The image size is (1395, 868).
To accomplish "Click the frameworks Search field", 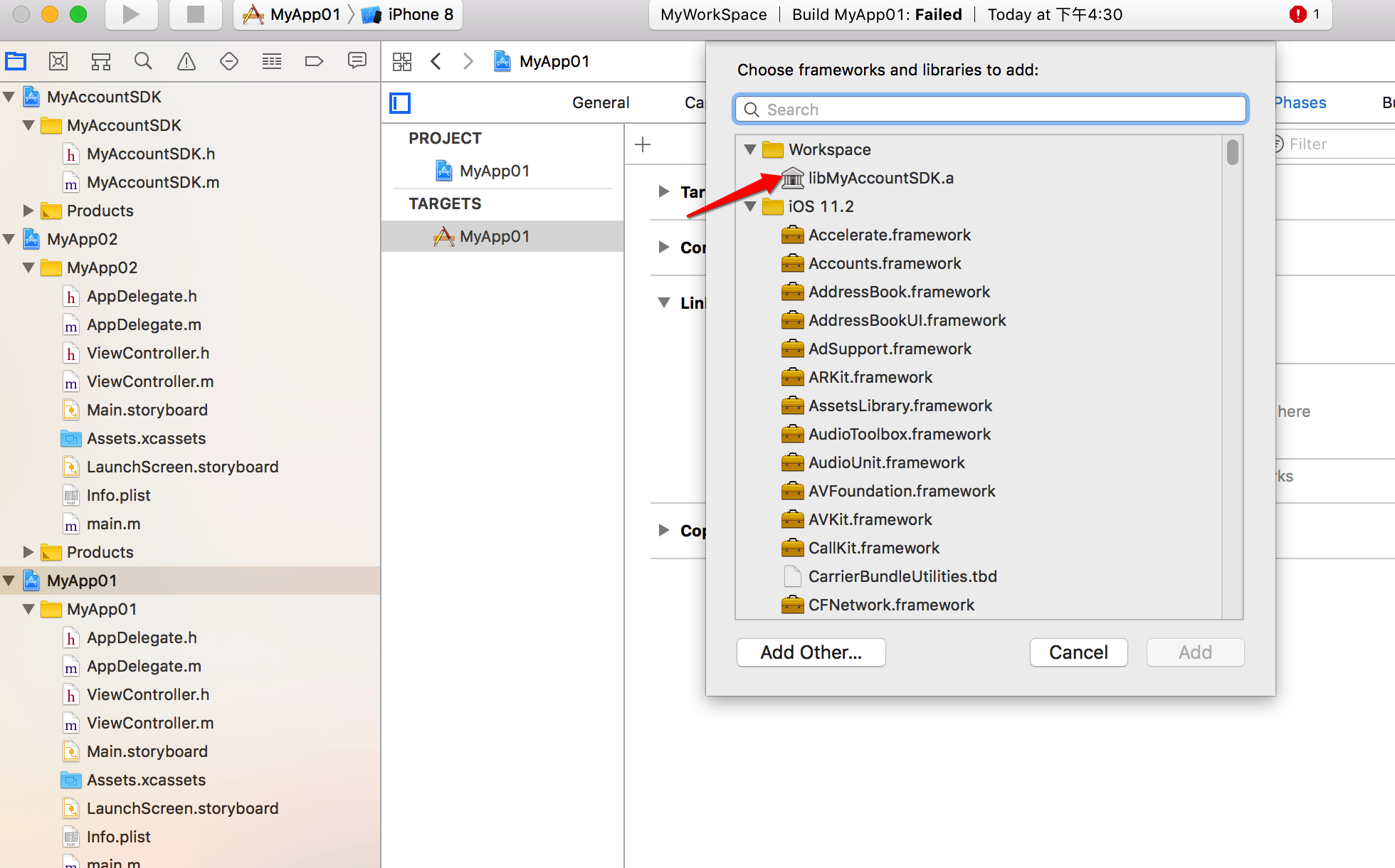I will coord(991,110).
